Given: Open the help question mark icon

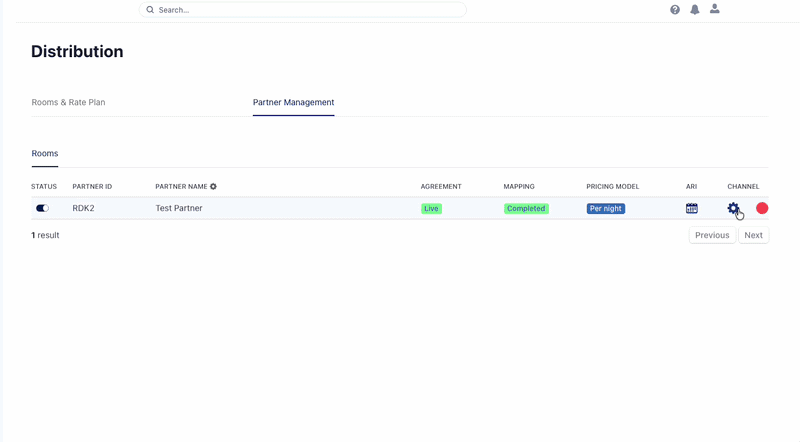Looking at the screenshot, I should (x=675, y=10).
